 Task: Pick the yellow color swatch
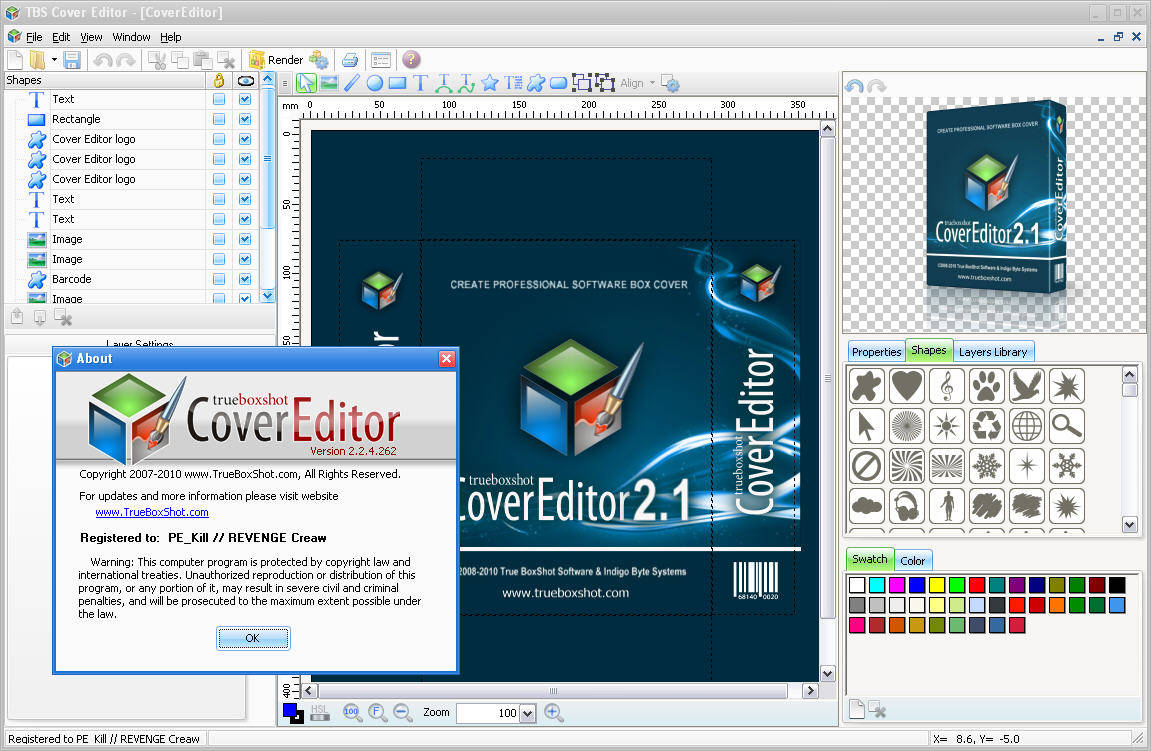(937, 584)
